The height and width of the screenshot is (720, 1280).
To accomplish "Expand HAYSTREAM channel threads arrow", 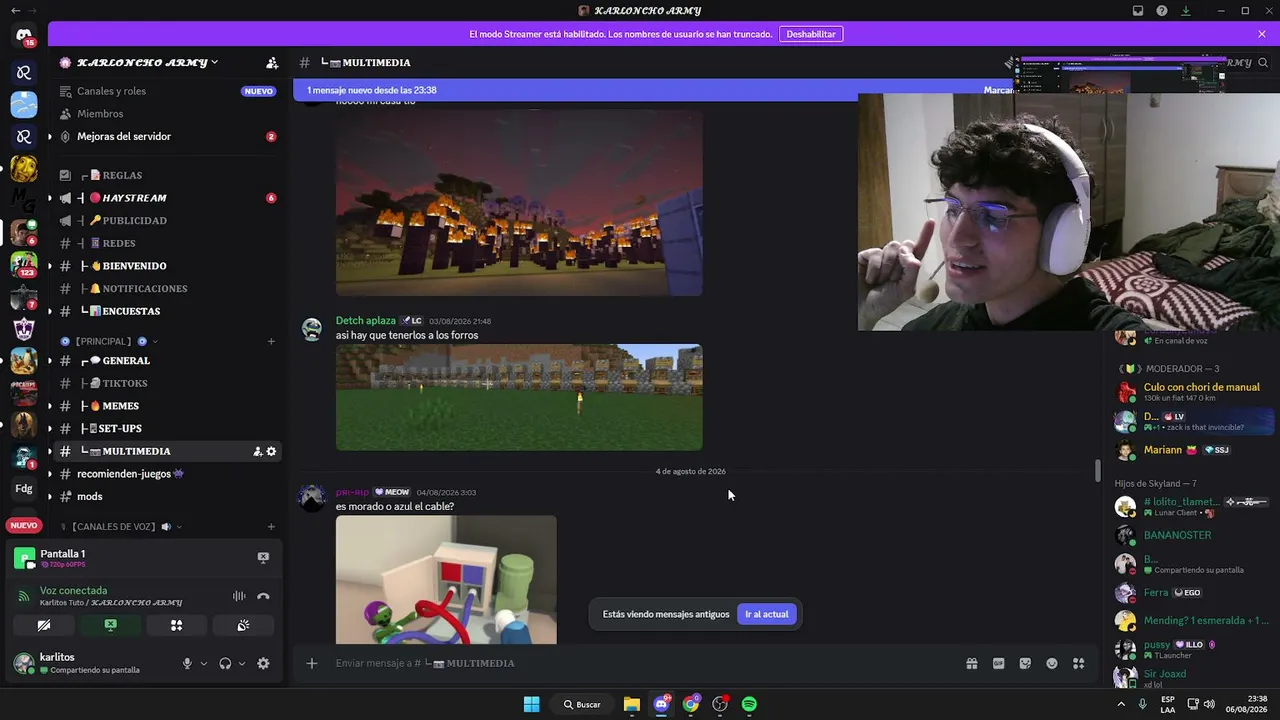I will [x=50, y=198].
